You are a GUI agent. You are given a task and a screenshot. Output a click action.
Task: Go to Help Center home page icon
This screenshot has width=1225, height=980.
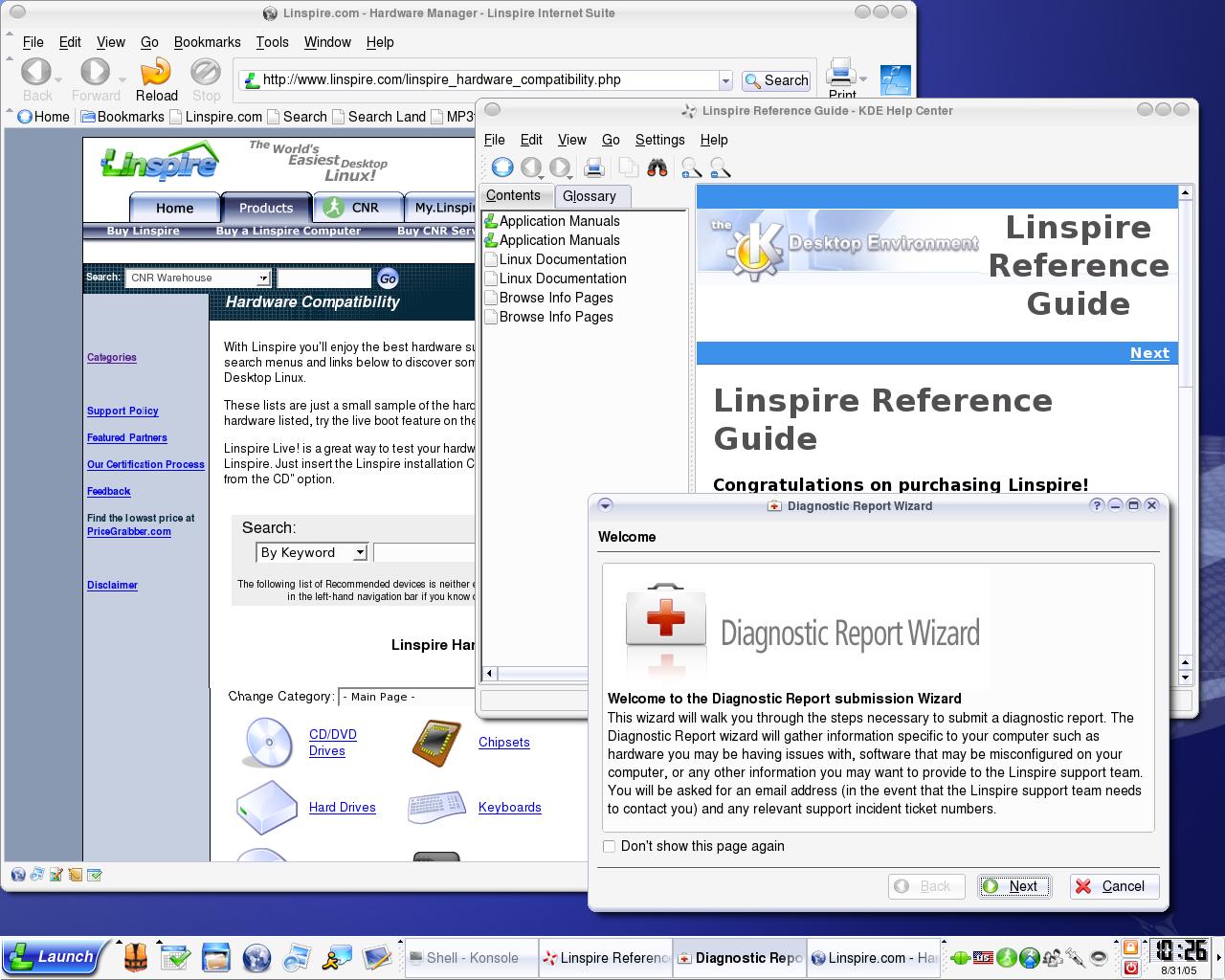pyautogui.click(x=502, y=168)
